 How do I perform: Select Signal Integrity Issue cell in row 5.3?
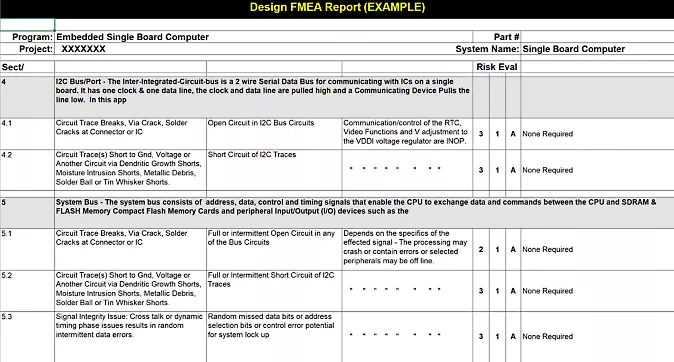[x=130, y=337]
